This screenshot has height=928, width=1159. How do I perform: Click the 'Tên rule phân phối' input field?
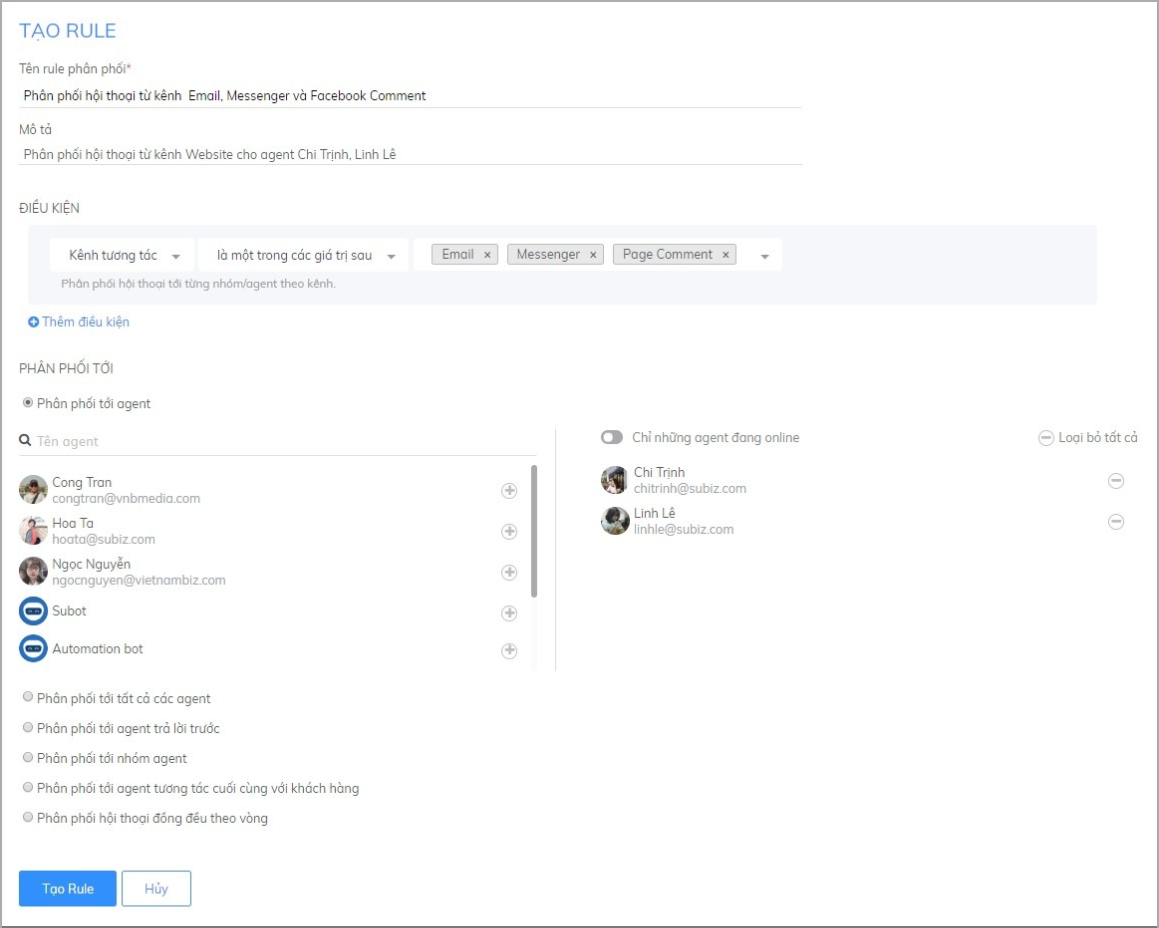(x=300, y=94)
